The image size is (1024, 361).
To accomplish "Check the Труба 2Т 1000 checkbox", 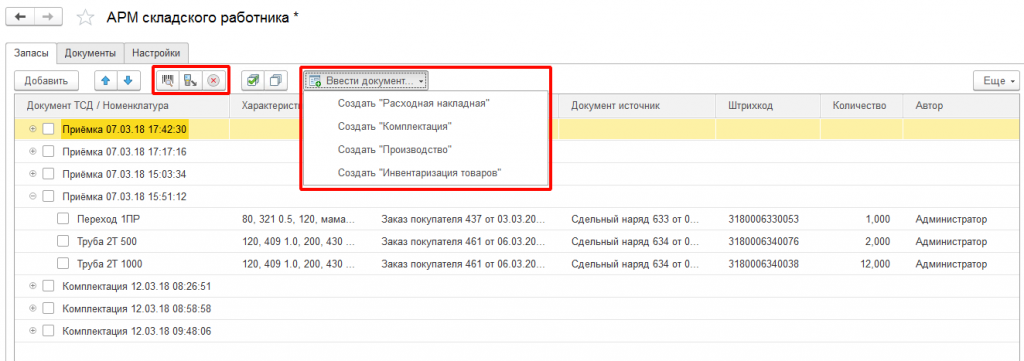I will coord(63,264).
